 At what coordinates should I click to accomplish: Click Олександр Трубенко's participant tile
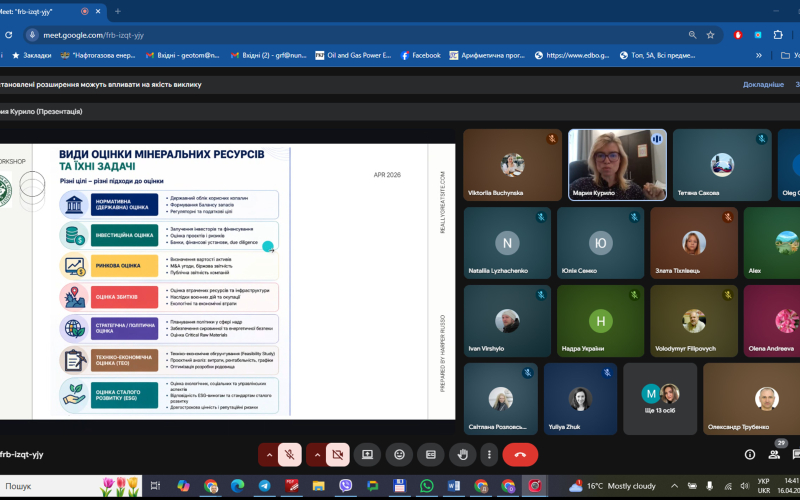pos(752,399)
